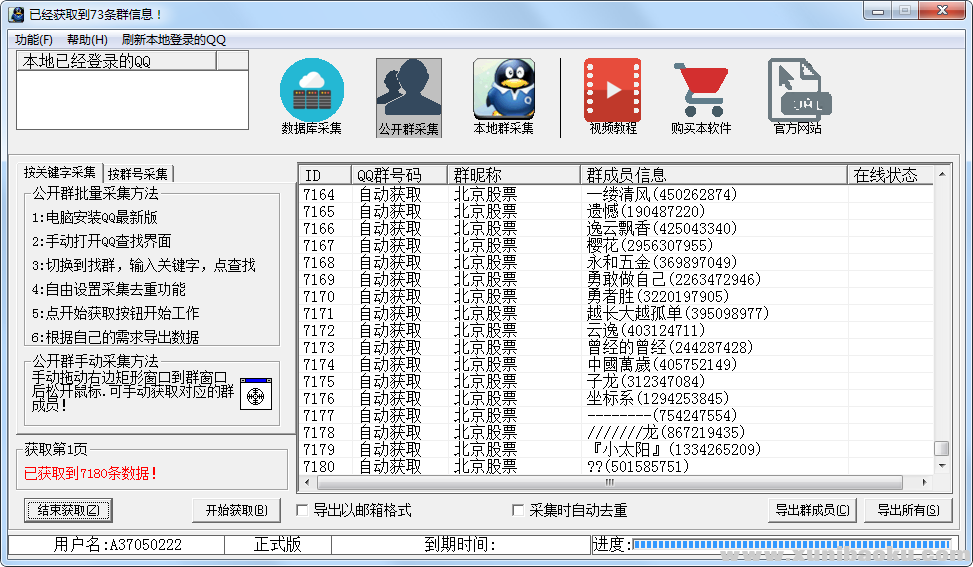Click the app icon in title bar
The height and width of the screenshot is (567, 973).
click(16, 13)
